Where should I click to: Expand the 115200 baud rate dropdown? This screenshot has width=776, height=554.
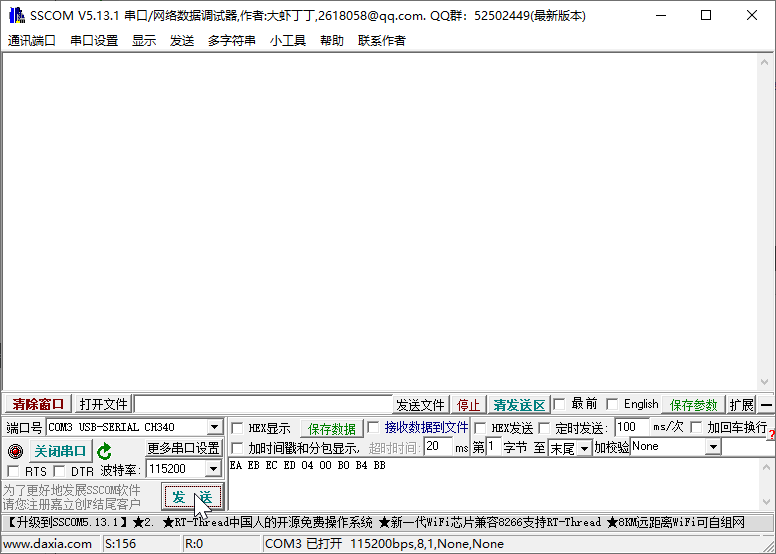pyautogui.click(x=213, y=468)
